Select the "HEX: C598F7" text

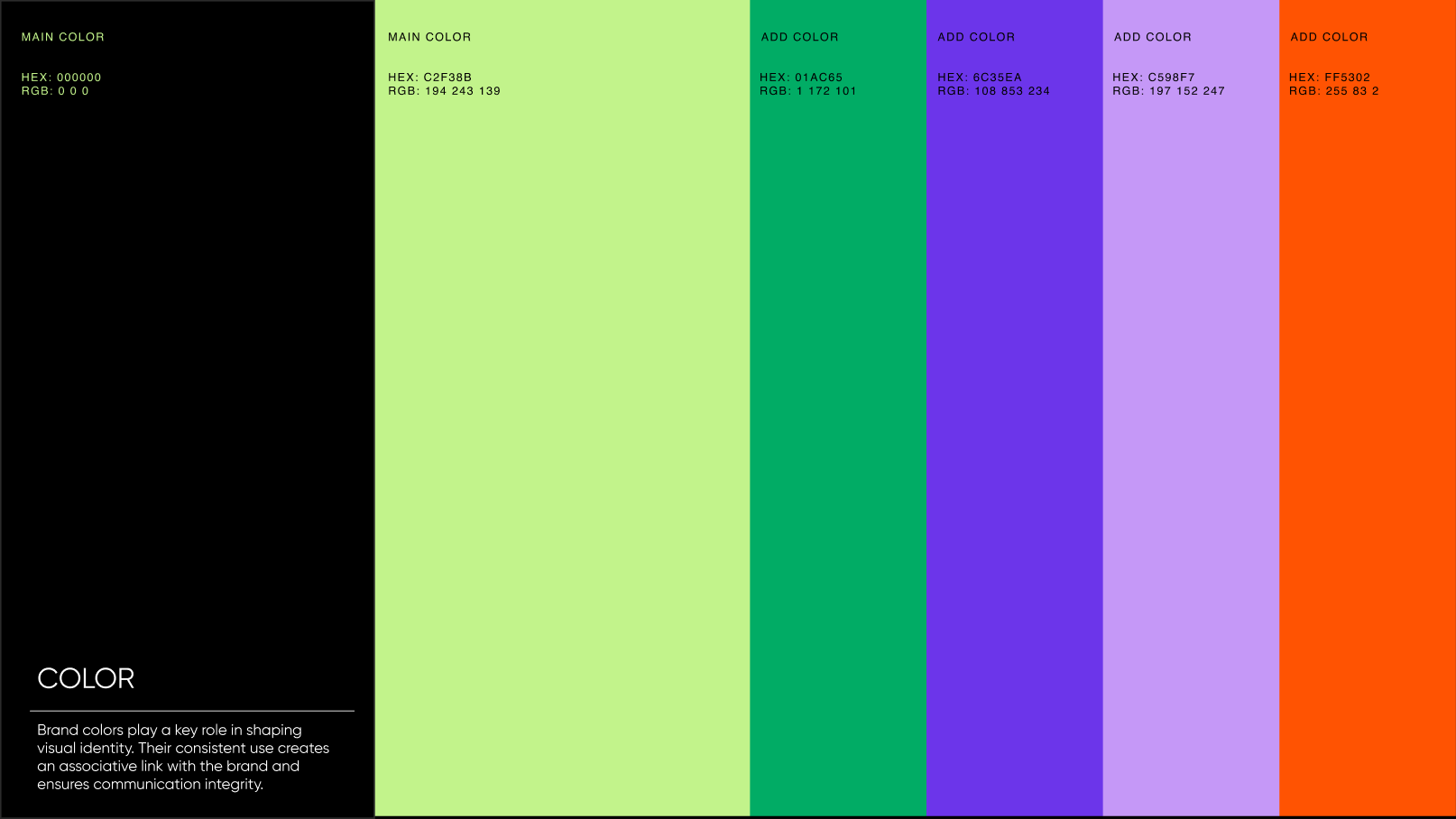(1154, 78)
